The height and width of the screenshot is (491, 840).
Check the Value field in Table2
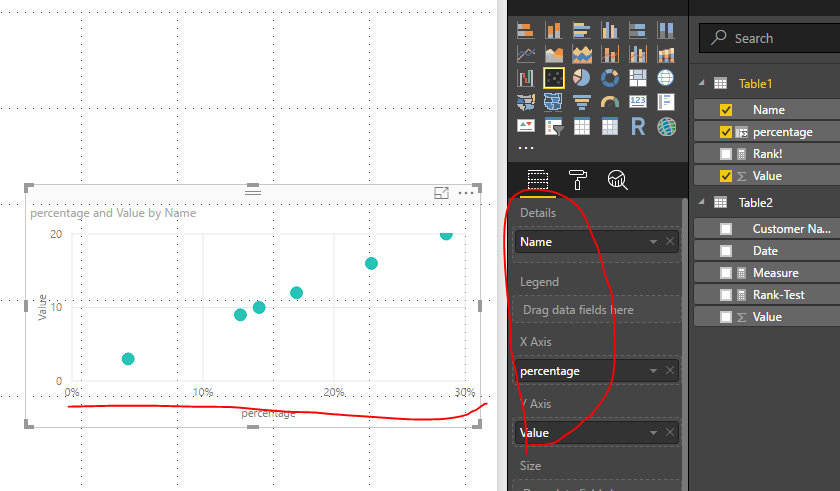tap(726, 317)
